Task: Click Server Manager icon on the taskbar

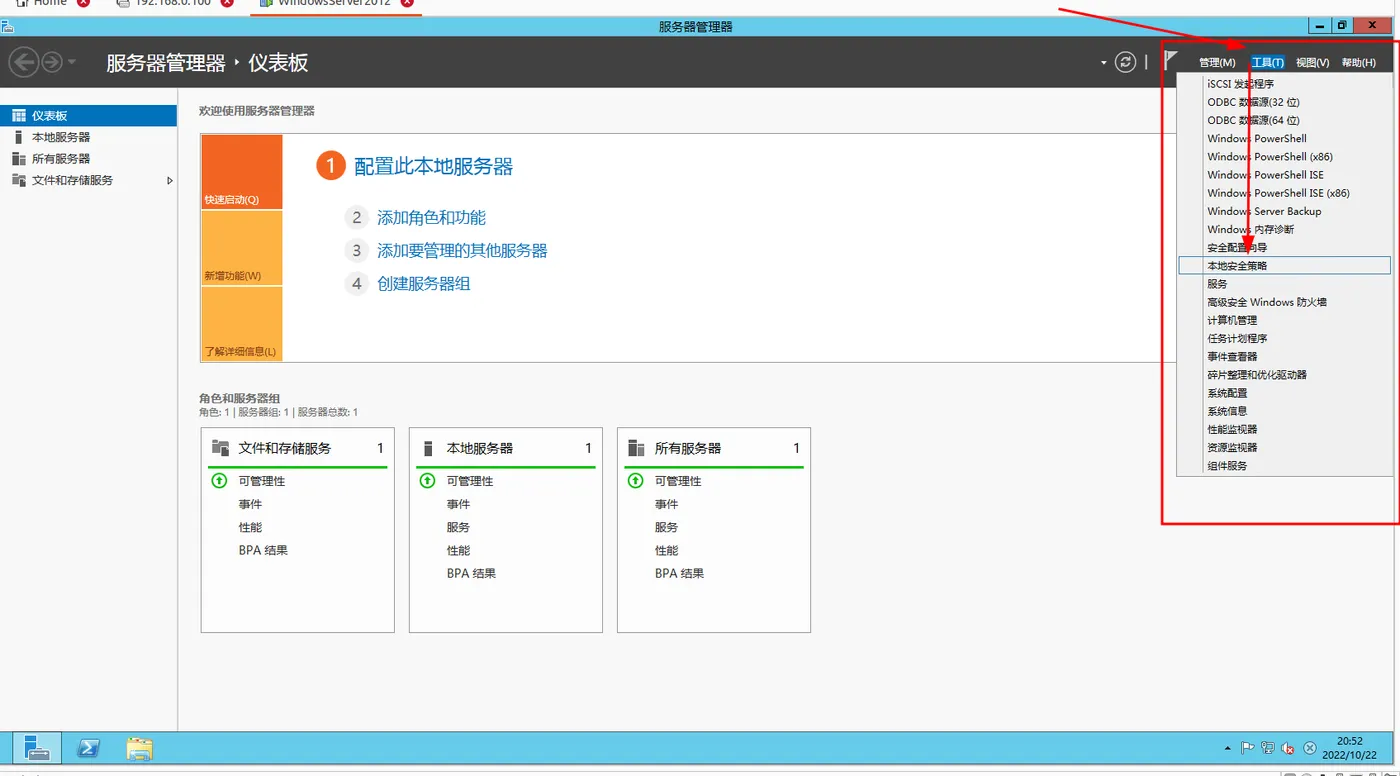Action: coord(37,747)
